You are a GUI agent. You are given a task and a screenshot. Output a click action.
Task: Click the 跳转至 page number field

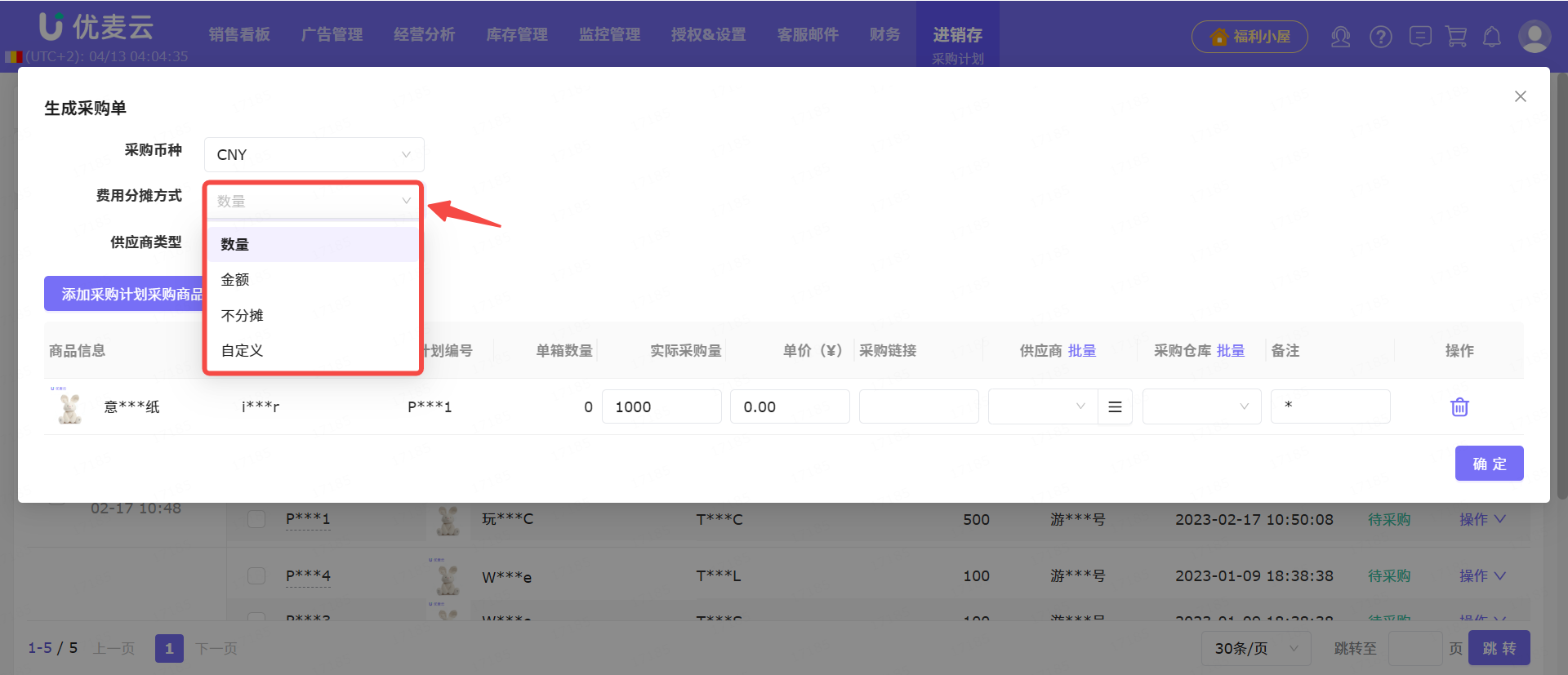(x=1415, y=648)
